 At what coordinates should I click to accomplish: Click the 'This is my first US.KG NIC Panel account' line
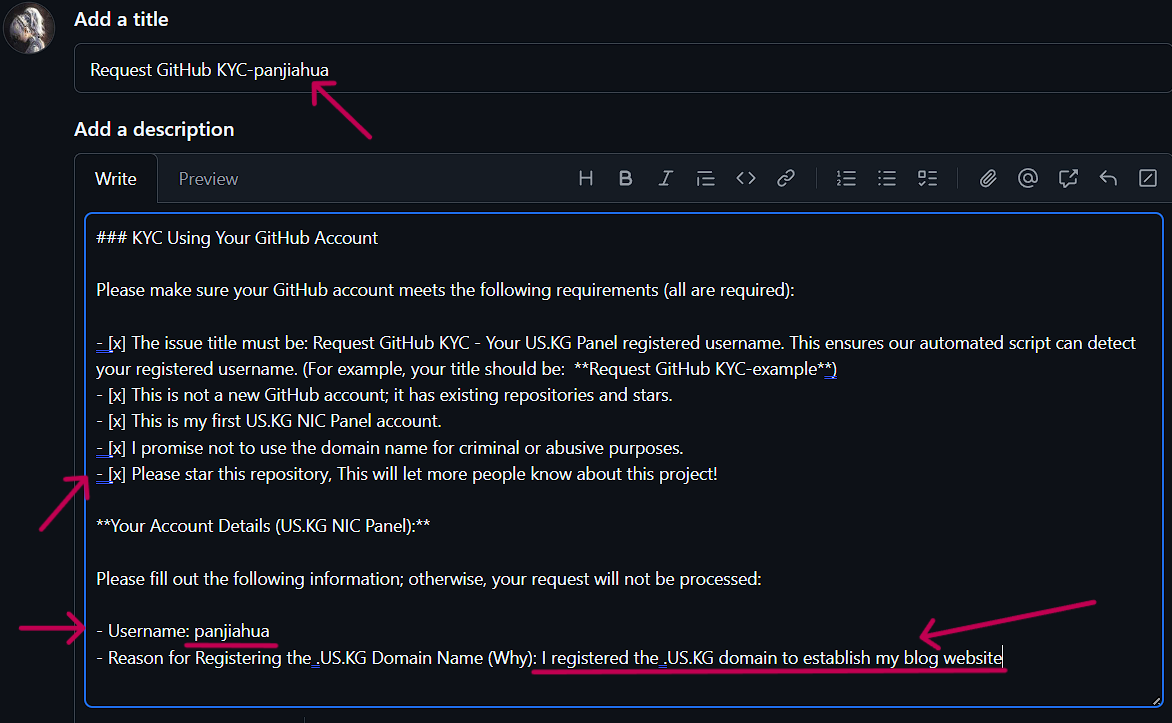[268, 421]
